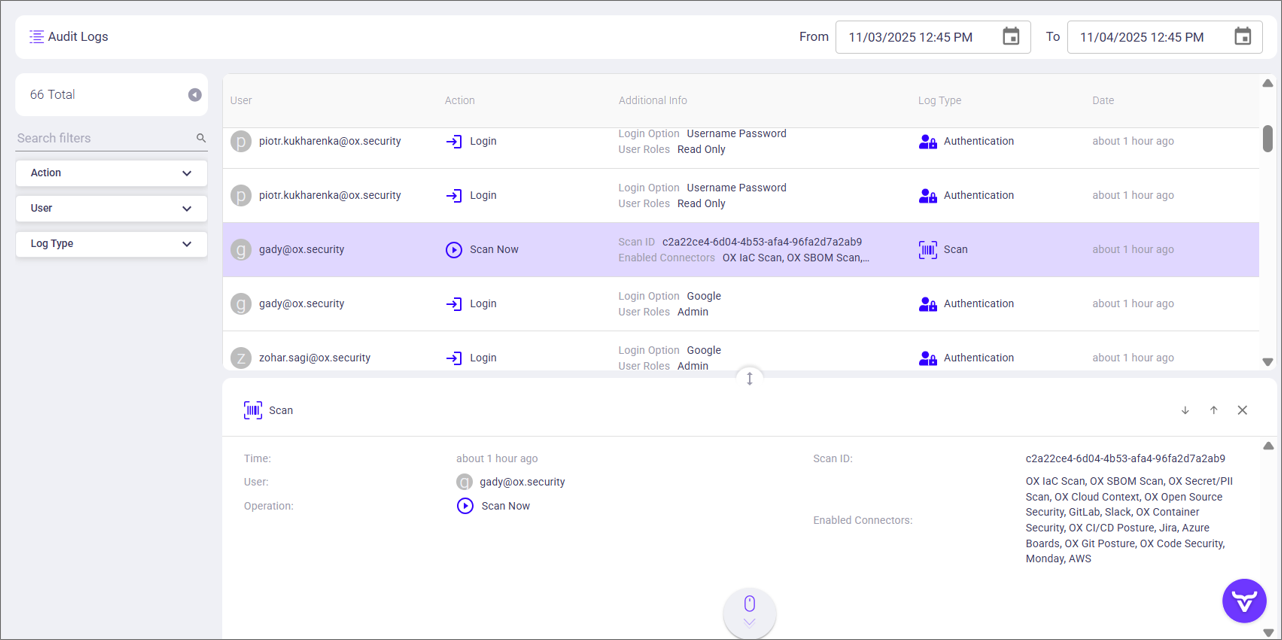Click the log table vertical scrollbar thumb
1282x640 pixels.
pyautogui.click(x=1268, y=139)
